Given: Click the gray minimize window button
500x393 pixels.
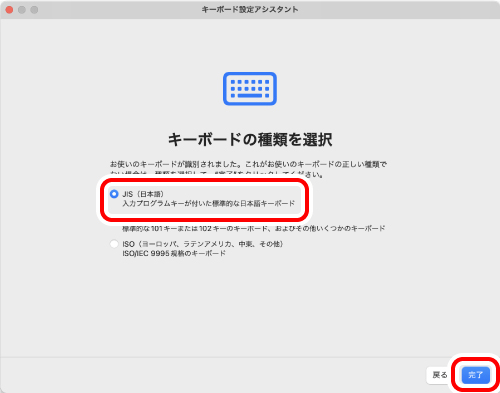Looking at the screenshot, I should pyautogui.click(x=22, y=10).
